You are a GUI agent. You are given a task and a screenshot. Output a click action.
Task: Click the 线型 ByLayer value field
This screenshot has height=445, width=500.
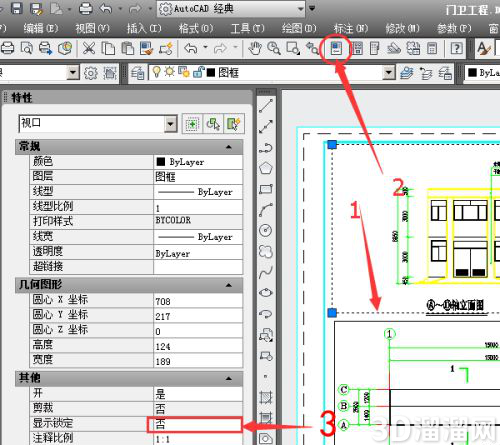198,192
